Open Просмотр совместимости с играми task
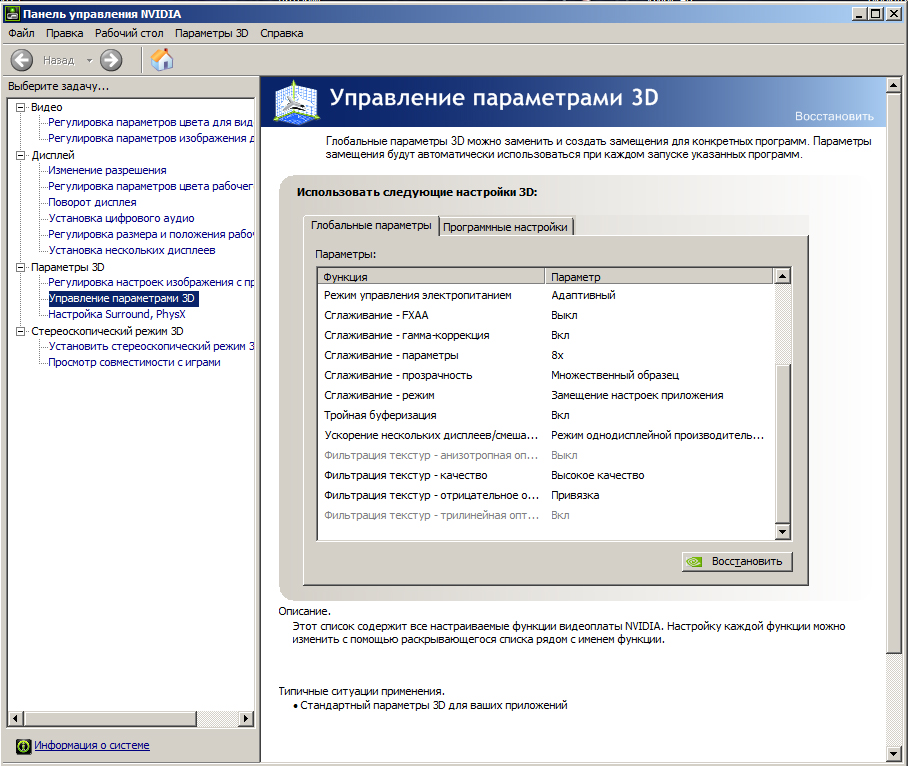This screenshot has height=766, width=908. [134, 362]
